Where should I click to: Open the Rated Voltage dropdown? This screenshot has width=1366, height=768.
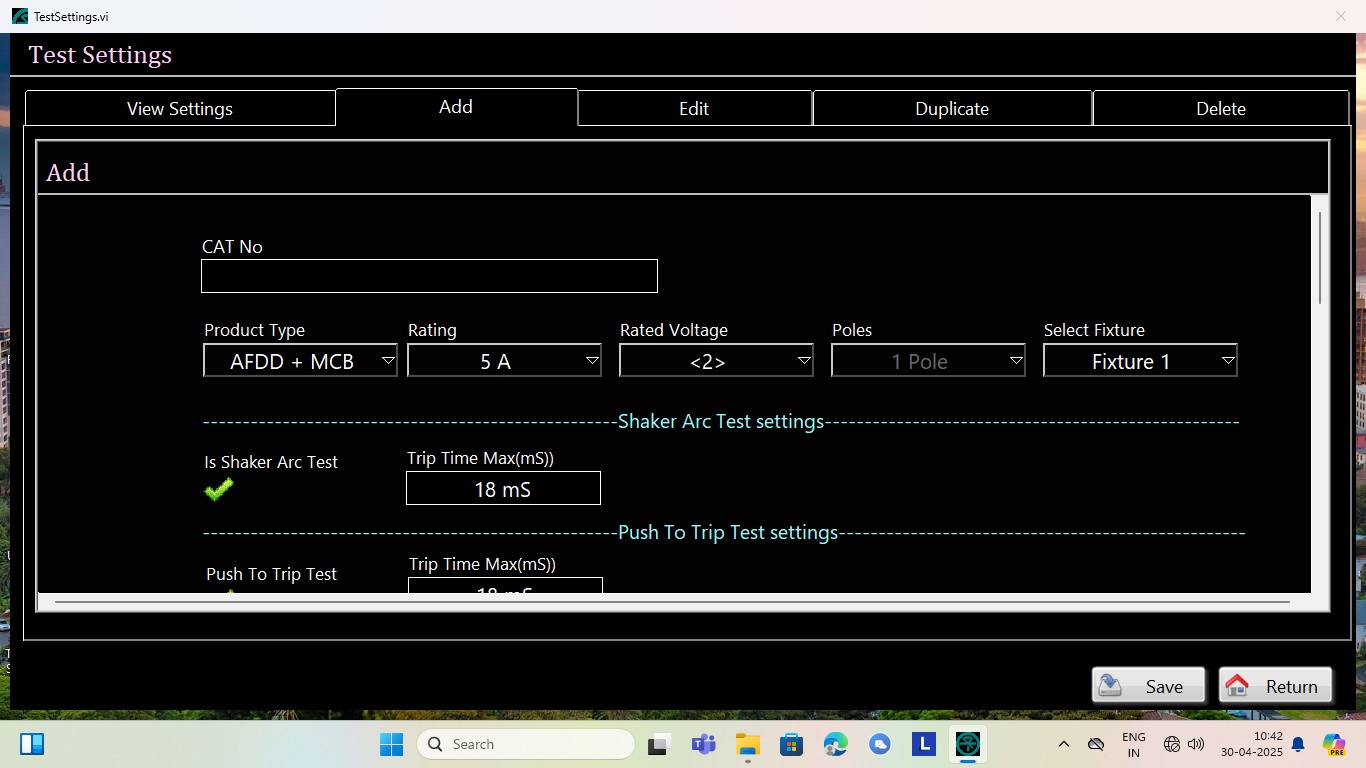coord(716,361)
